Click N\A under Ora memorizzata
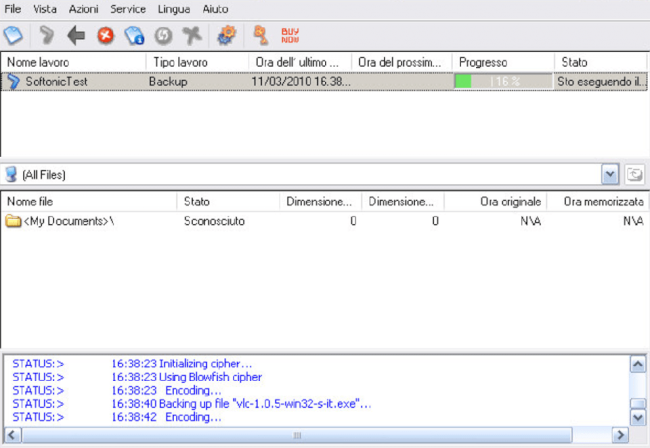 (x=633, y=221)
